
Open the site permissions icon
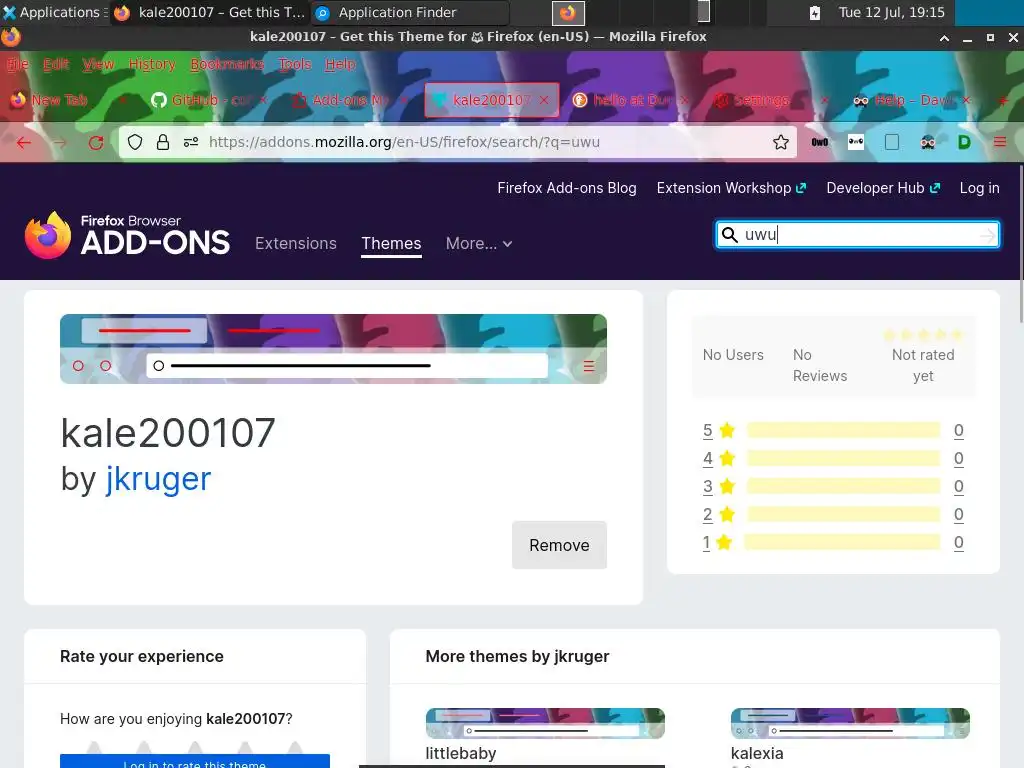[191, 142]
